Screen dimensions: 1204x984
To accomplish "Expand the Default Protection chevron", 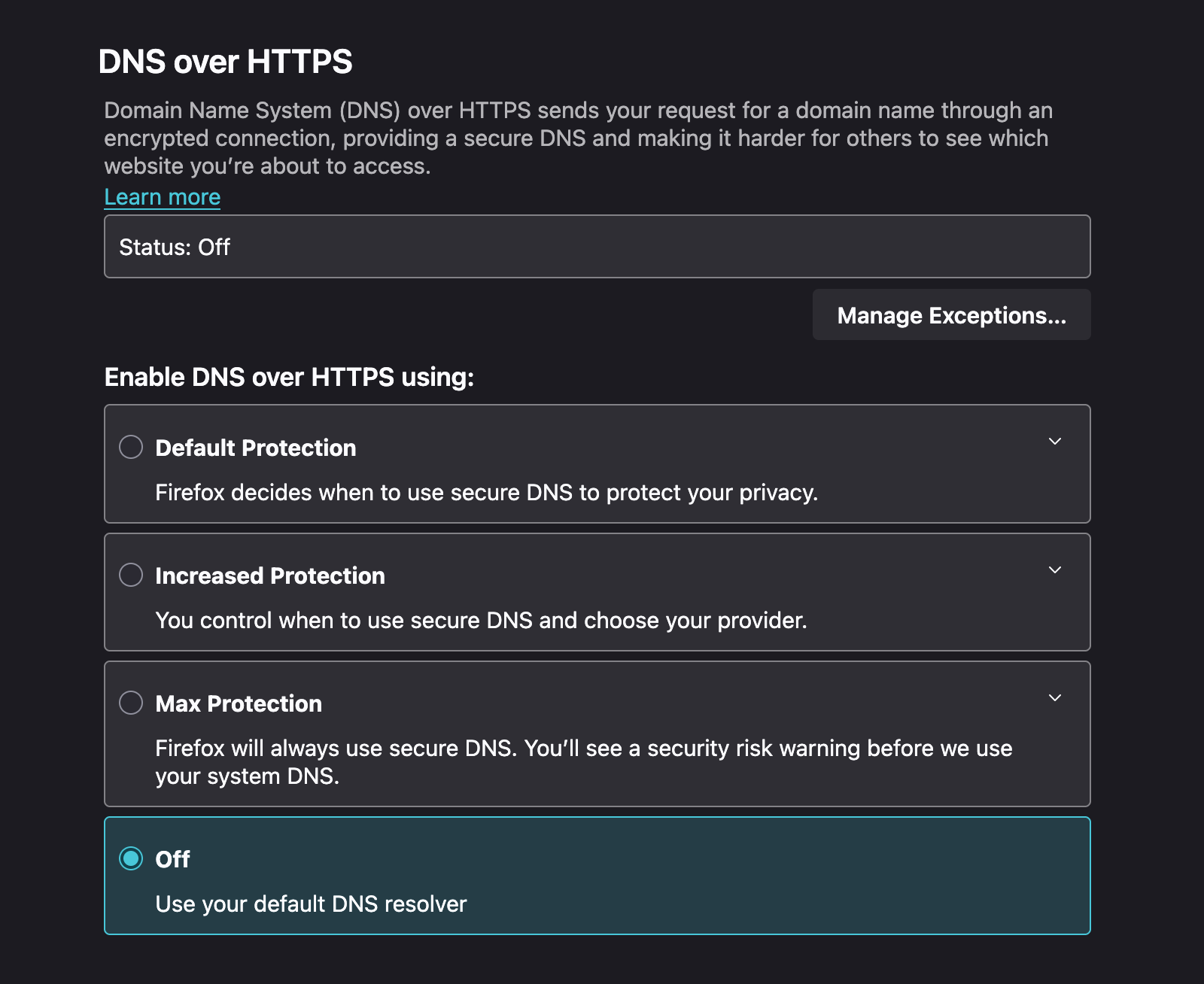I will click(x=1055, y=442).
